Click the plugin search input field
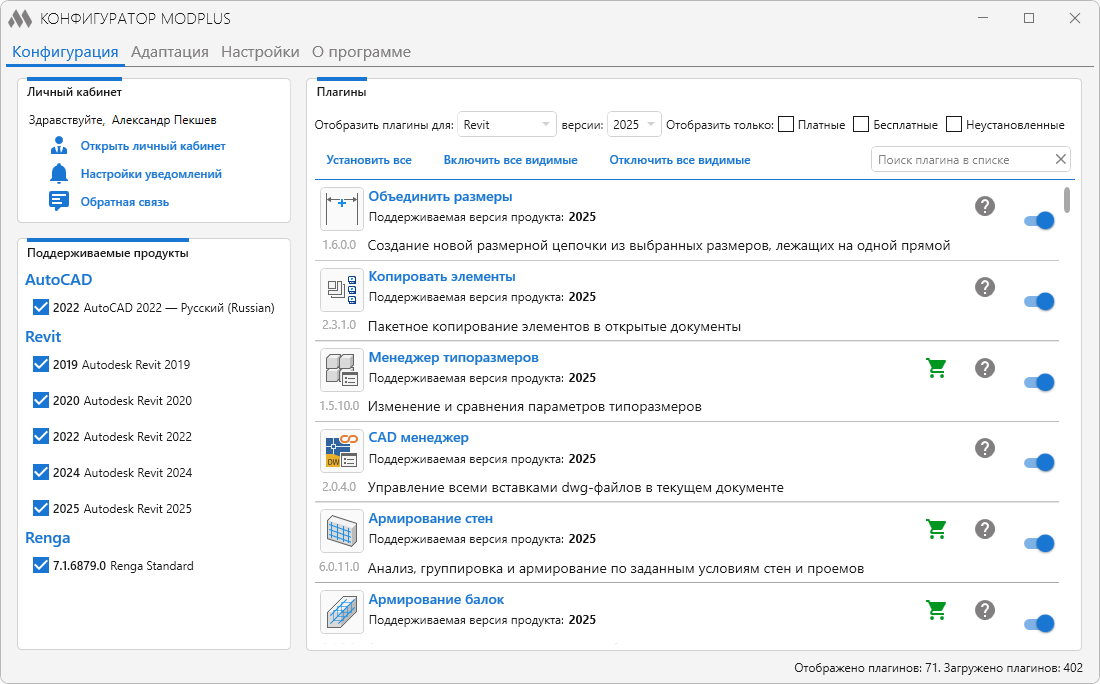The width and height of the screenshot is (1100, 684). (960, 160)
